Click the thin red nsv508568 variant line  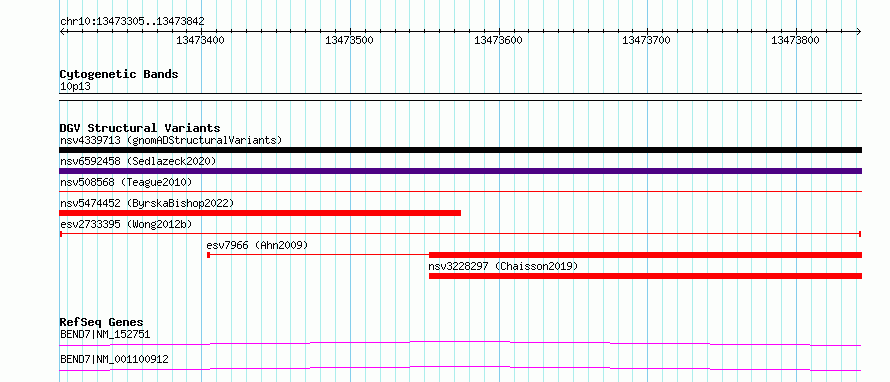point(460,192)
